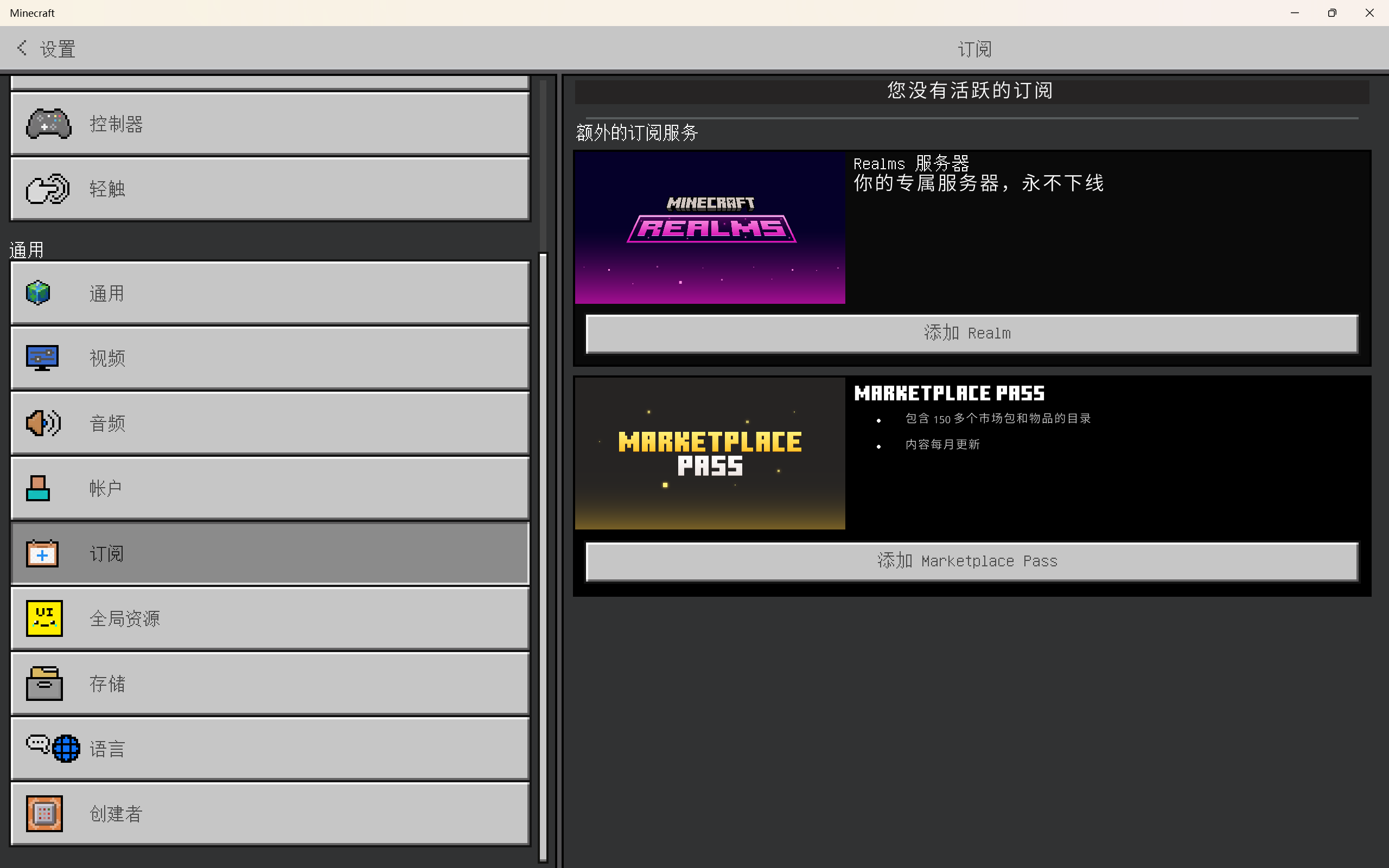1389x868 pixels.
Task: Click the 通用 section heading label
Action: pos(27,250)
